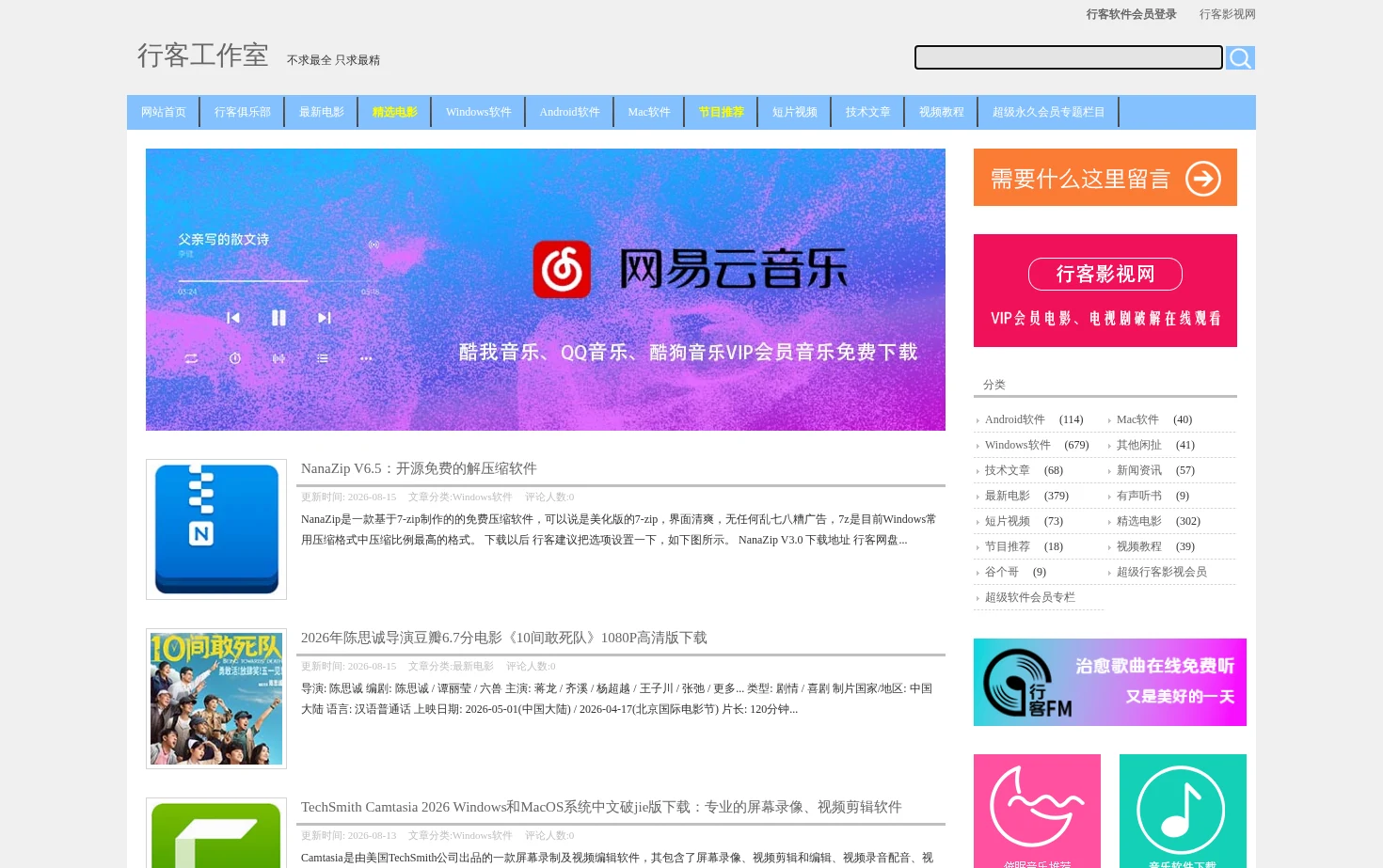Go to 网站首页 in navigation
This screenshot has width=1383, height=868.
164,112
